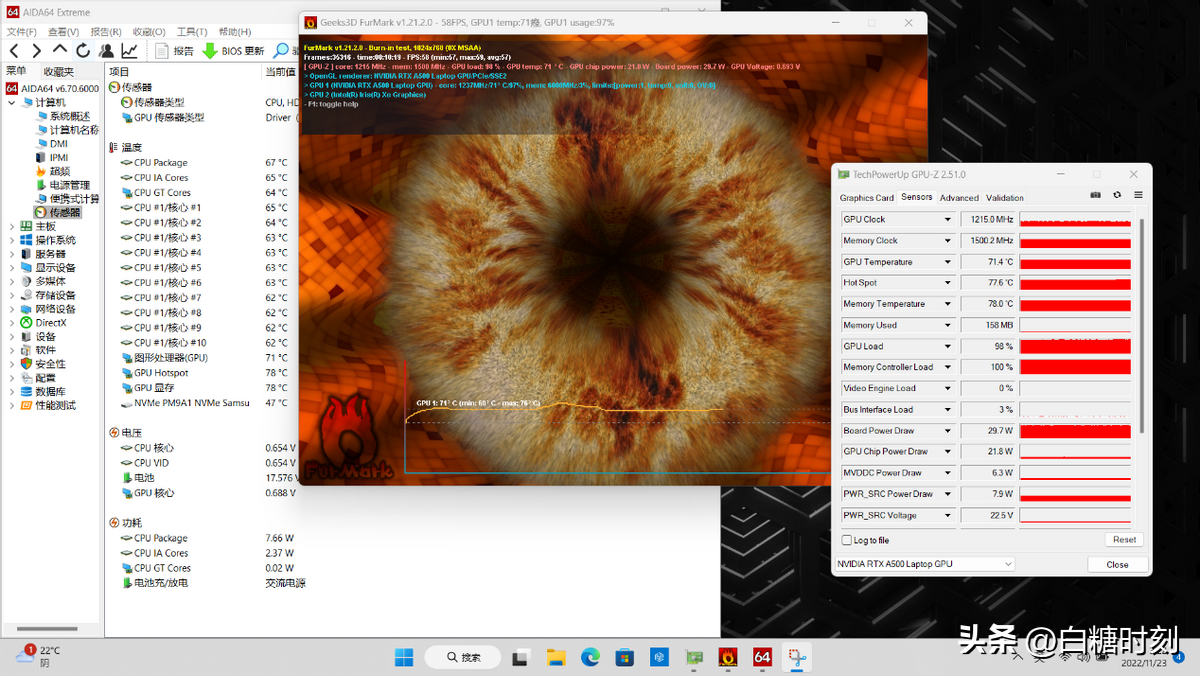Image resolution: width=1200 pixels, height=676 pixels.
Task: Collapse the 计算机 tree node
Action: click(12, 102)
